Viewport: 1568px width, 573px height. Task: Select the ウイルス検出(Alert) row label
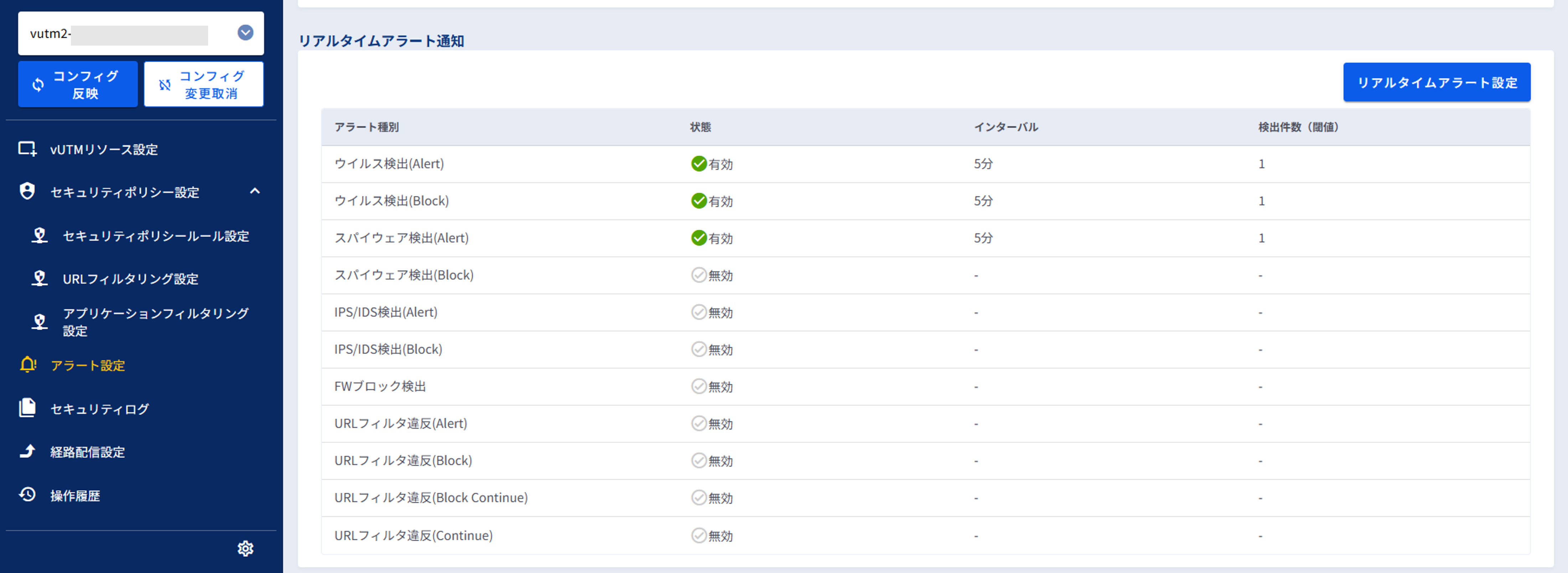[x=389, y=163]
